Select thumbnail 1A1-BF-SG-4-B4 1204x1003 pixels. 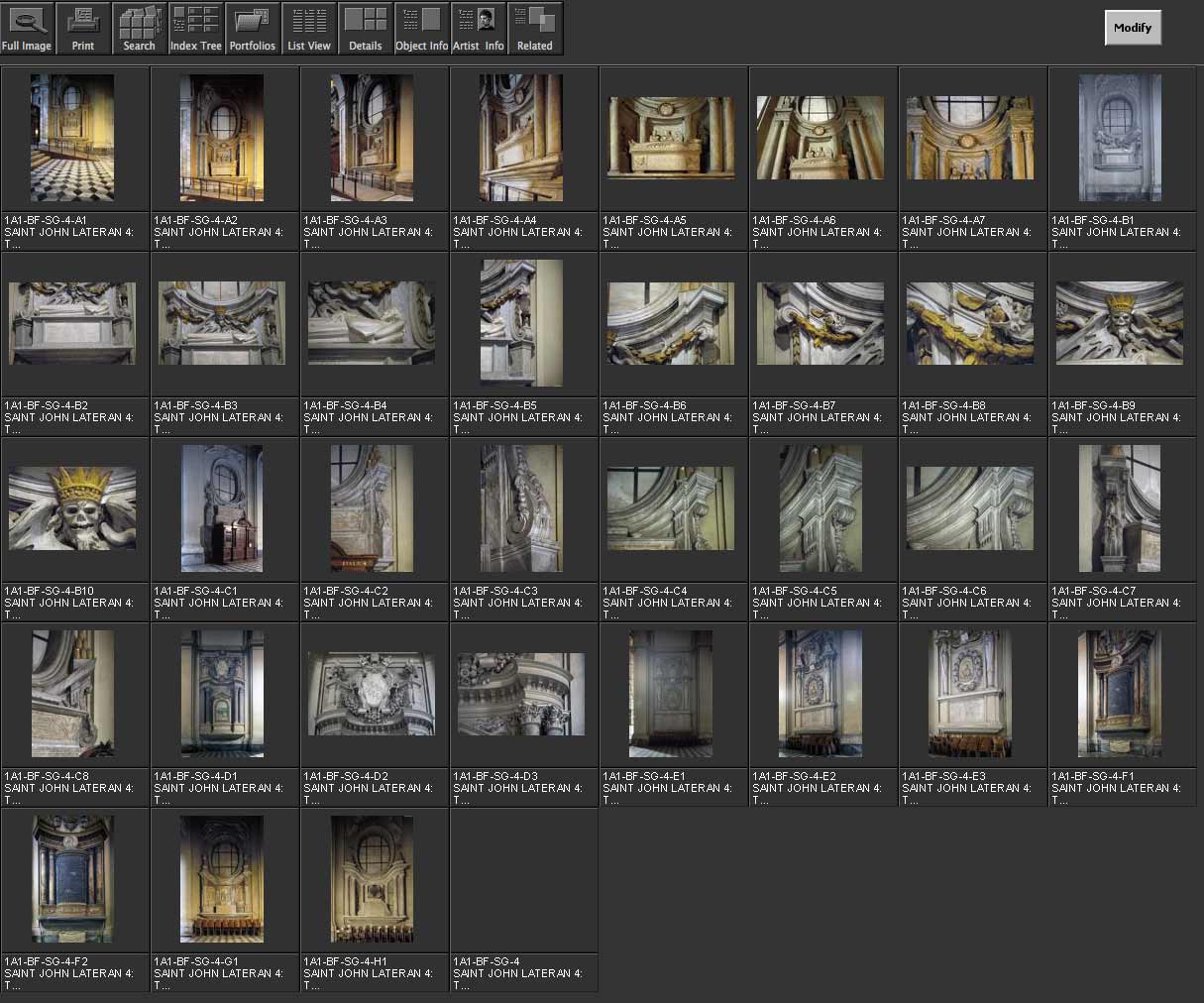[372, 323]
